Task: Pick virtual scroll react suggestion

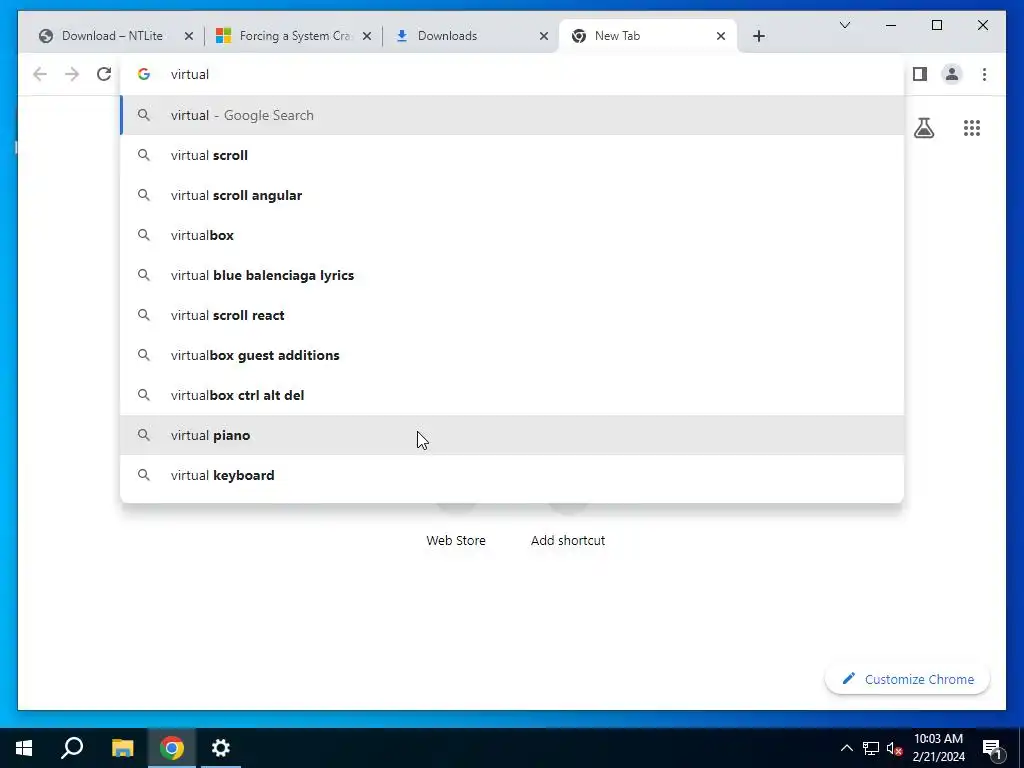Action: pos(512,315)
